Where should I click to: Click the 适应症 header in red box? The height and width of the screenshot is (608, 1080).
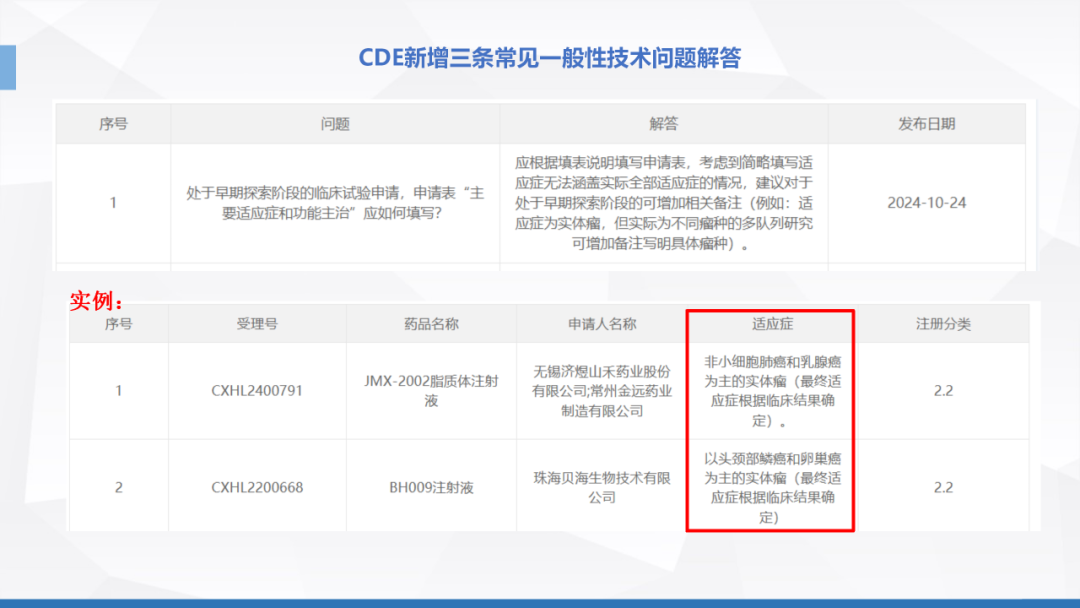click(x=772, y=324)
